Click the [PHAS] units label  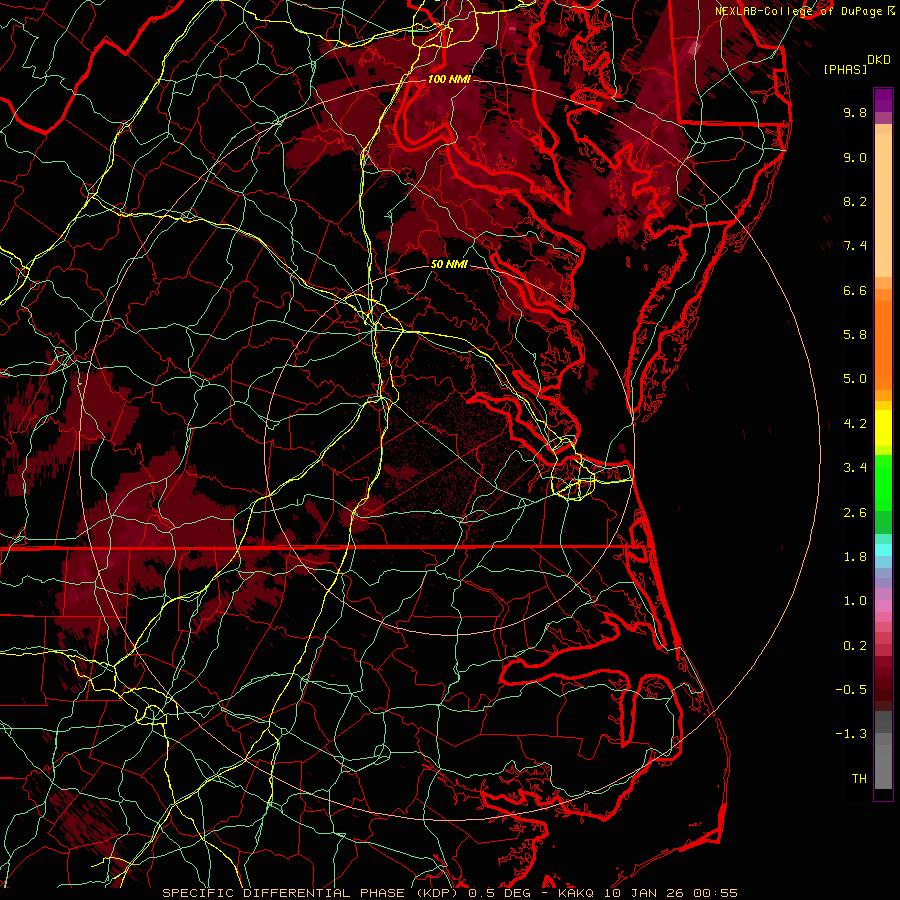(x=845, y=69)
